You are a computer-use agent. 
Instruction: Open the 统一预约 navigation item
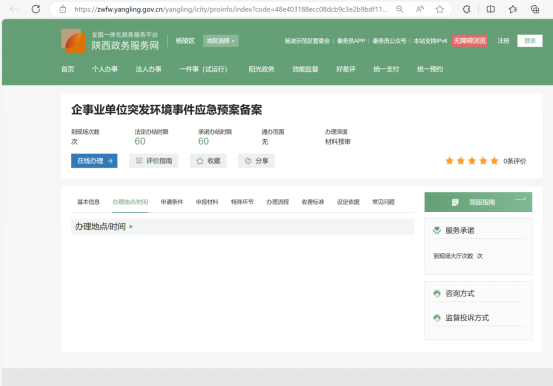(x=430, y=69)
